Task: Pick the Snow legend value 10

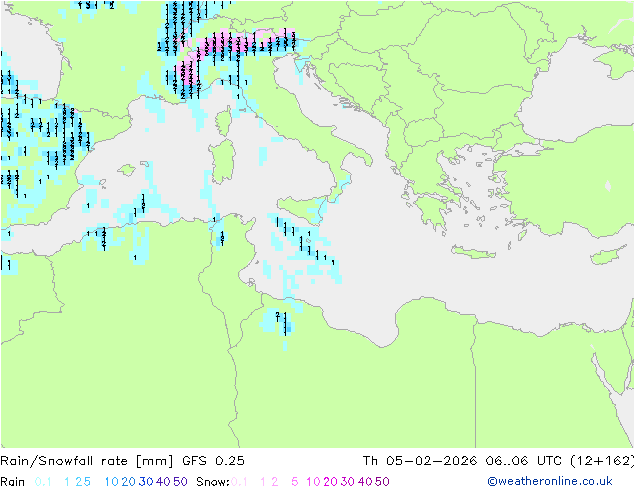Action: click(x=313, y=482)
